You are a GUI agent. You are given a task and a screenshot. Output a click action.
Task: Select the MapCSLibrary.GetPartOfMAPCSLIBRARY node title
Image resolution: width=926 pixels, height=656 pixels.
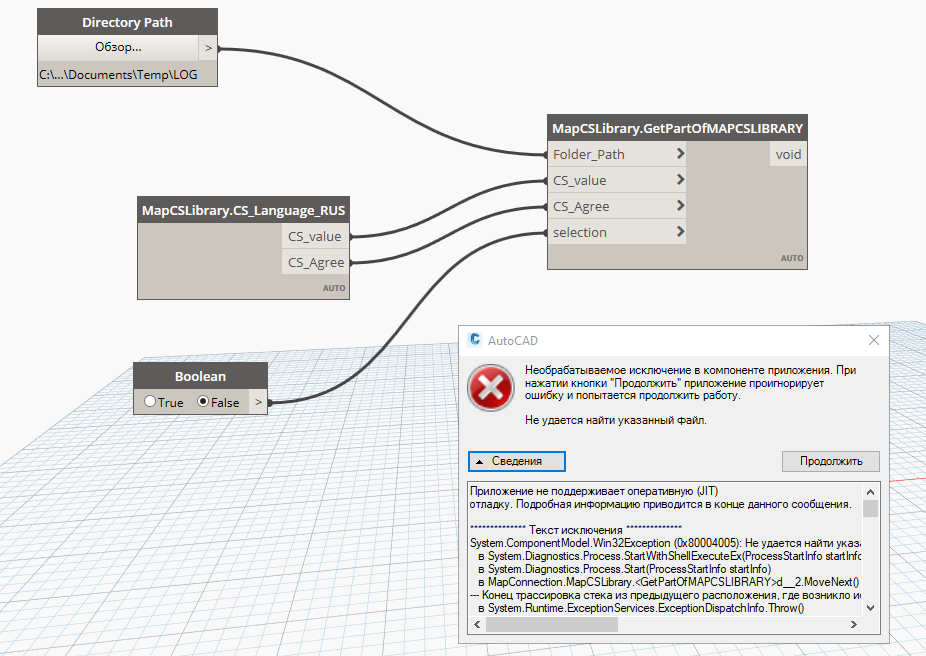[677, 128]
